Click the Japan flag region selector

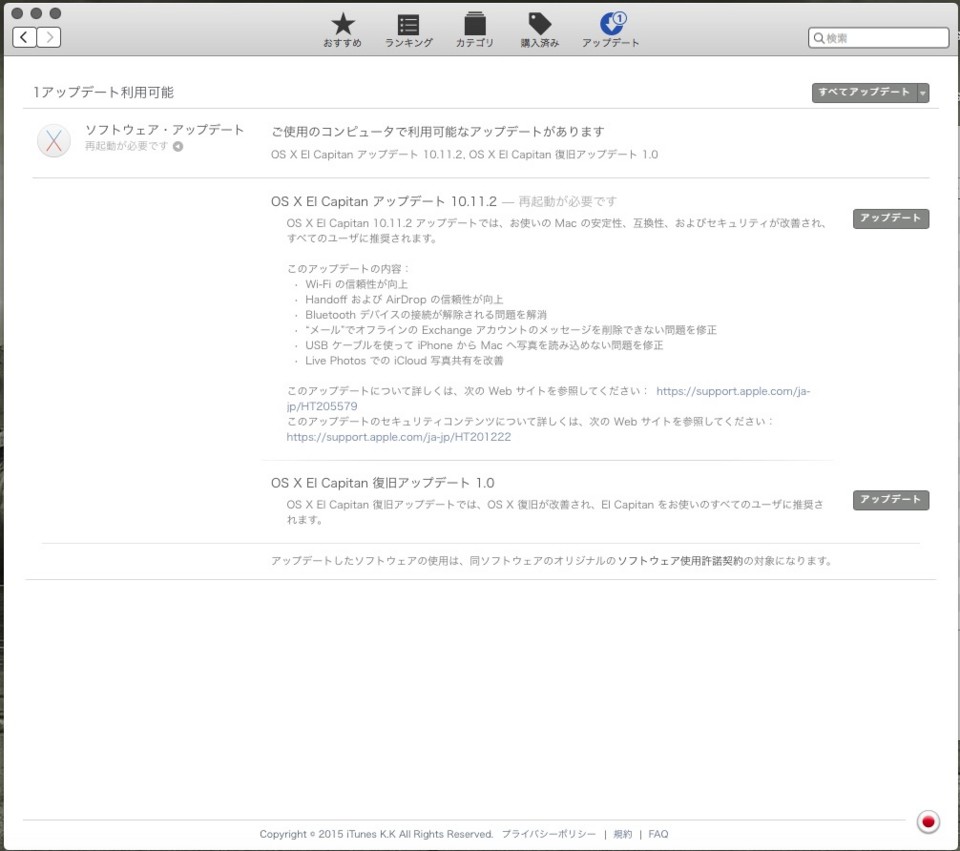[928, 822]
